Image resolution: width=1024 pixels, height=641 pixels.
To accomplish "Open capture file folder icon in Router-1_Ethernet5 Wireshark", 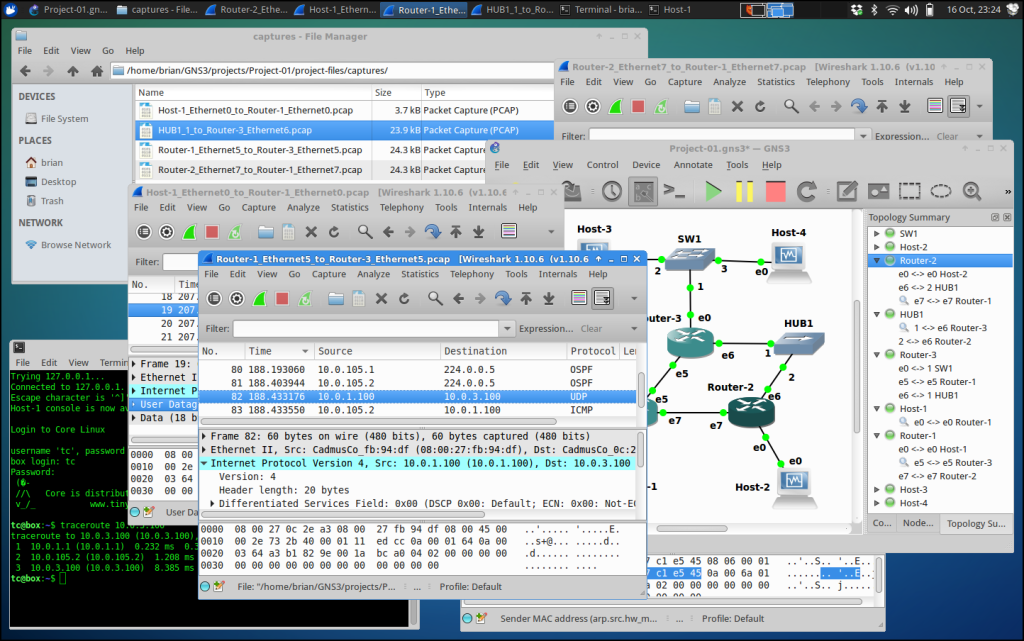I will [x=336, y=299].
